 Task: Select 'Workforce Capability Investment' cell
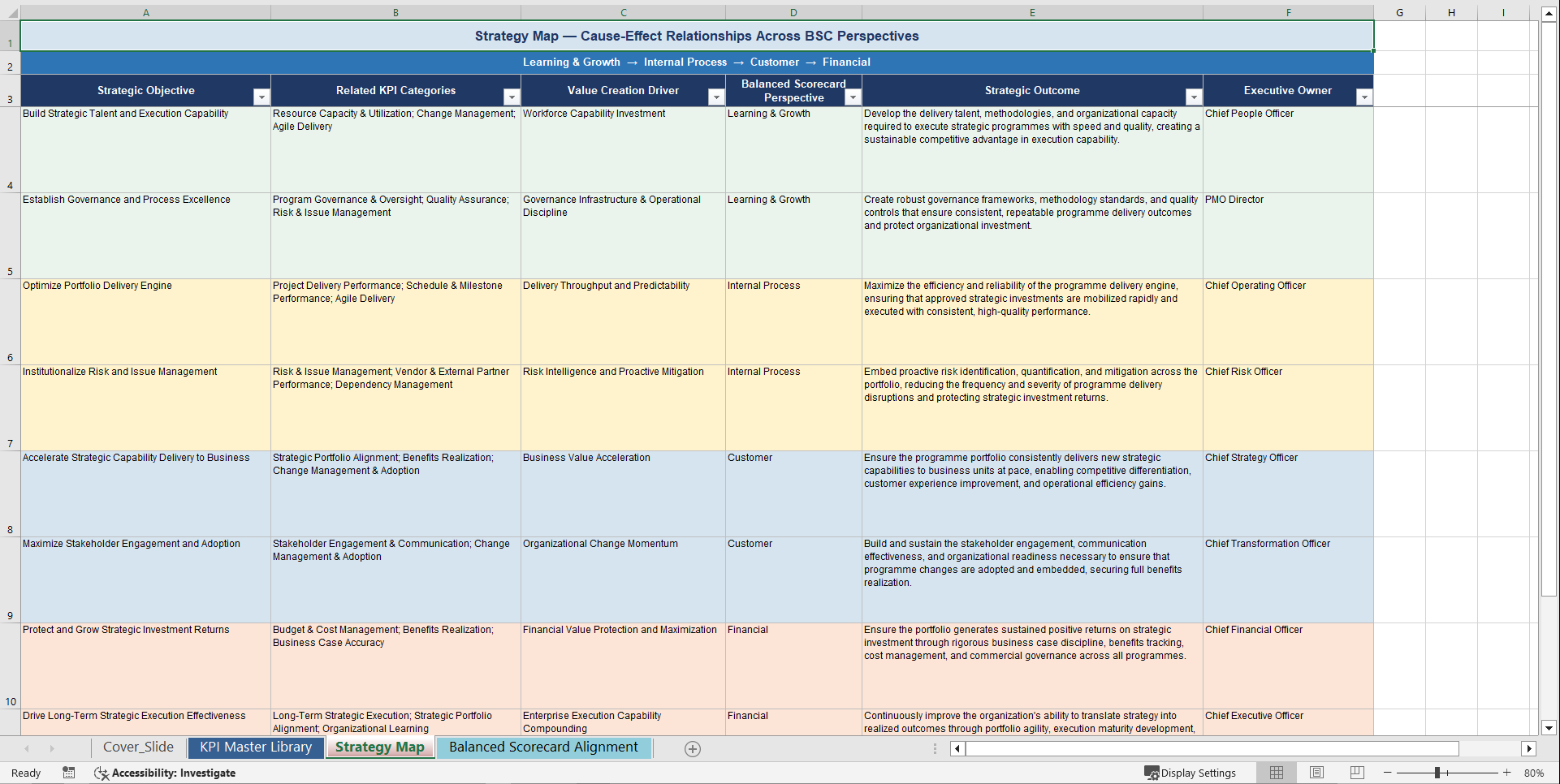pyautogui.click(x=623, y=150)
